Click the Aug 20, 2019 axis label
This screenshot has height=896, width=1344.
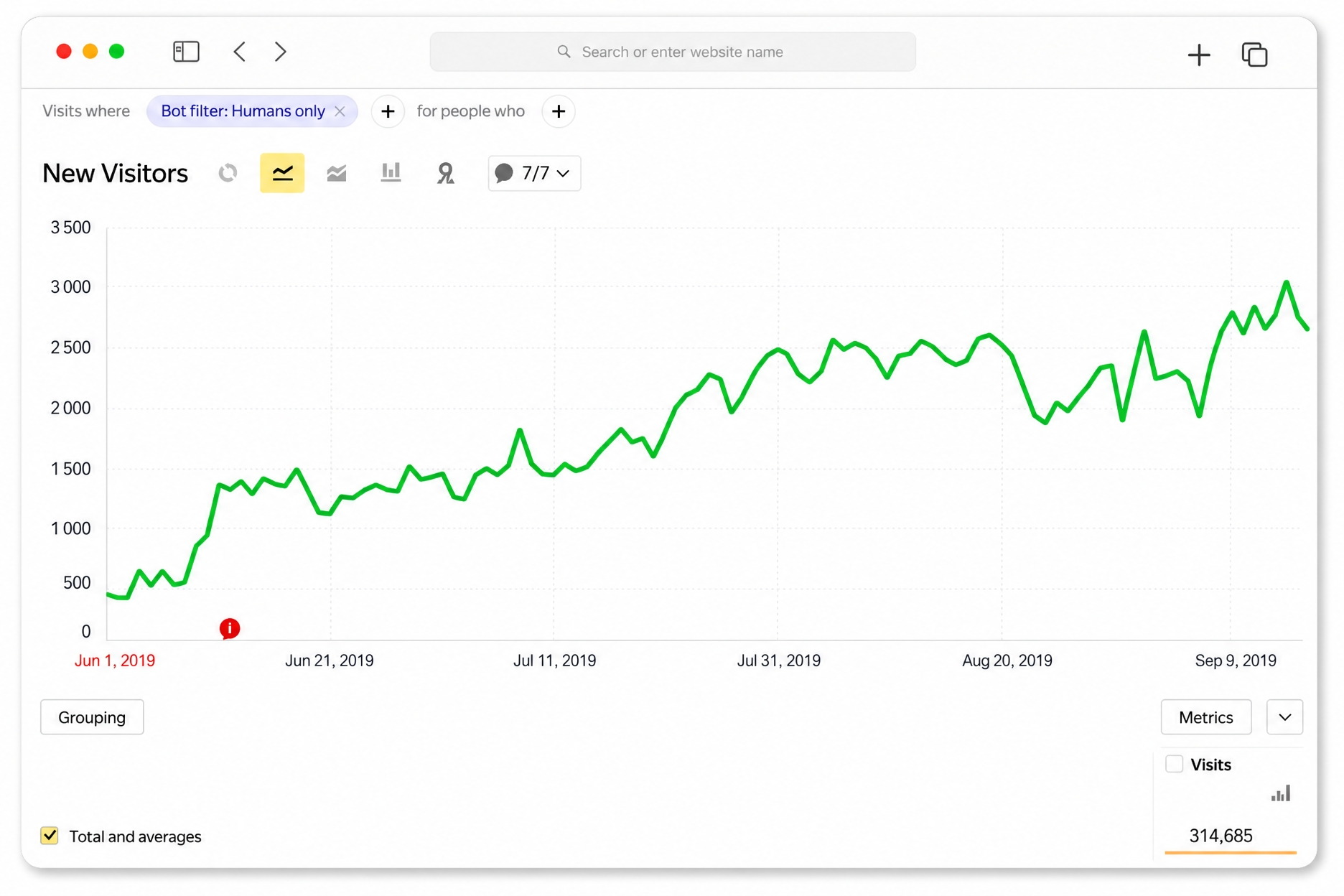pos(1007,661)
